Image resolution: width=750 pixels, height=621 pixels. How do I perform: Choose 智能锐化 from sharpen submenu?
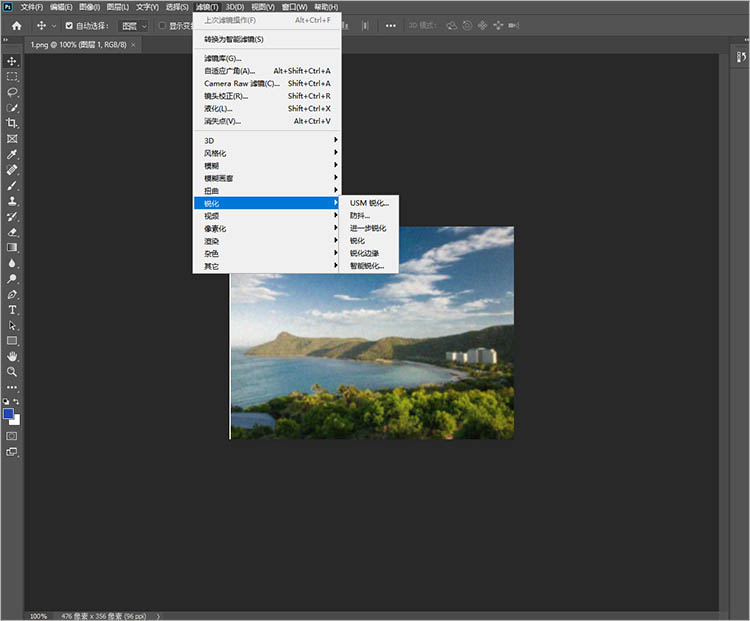369,266
